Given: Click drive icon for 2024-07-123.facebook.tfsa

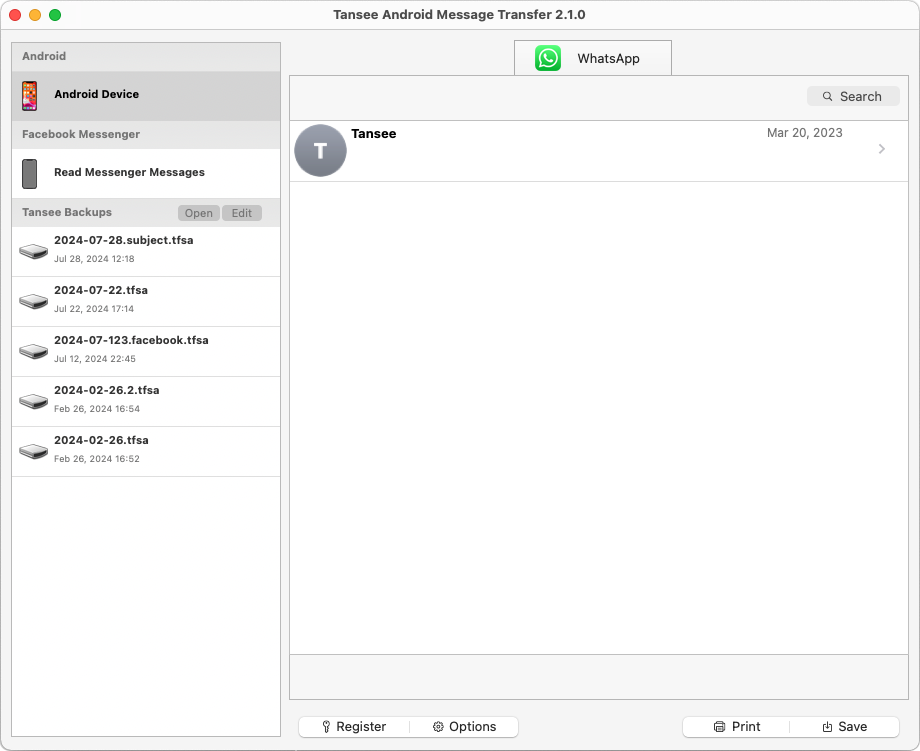Looking at the screenshot, I should click(33, 351).
